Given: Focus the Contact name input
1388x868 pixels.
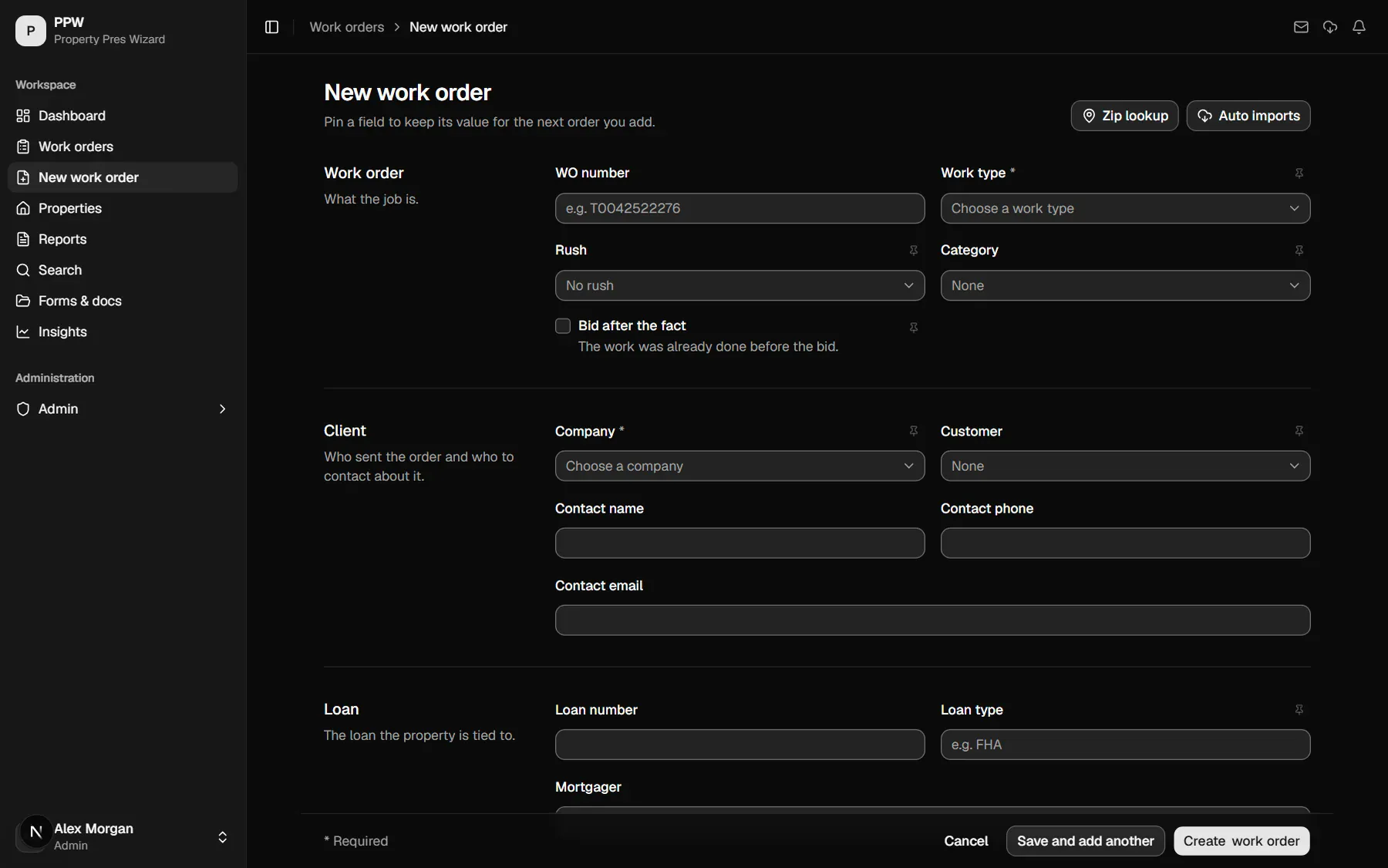Looking at the screenshot, I should pos(739,543).
